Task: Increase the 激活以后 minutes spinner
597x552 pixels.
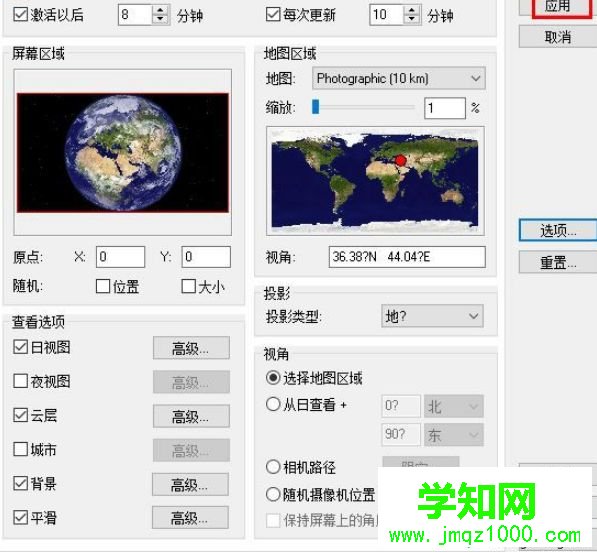Action: (160, 10)
